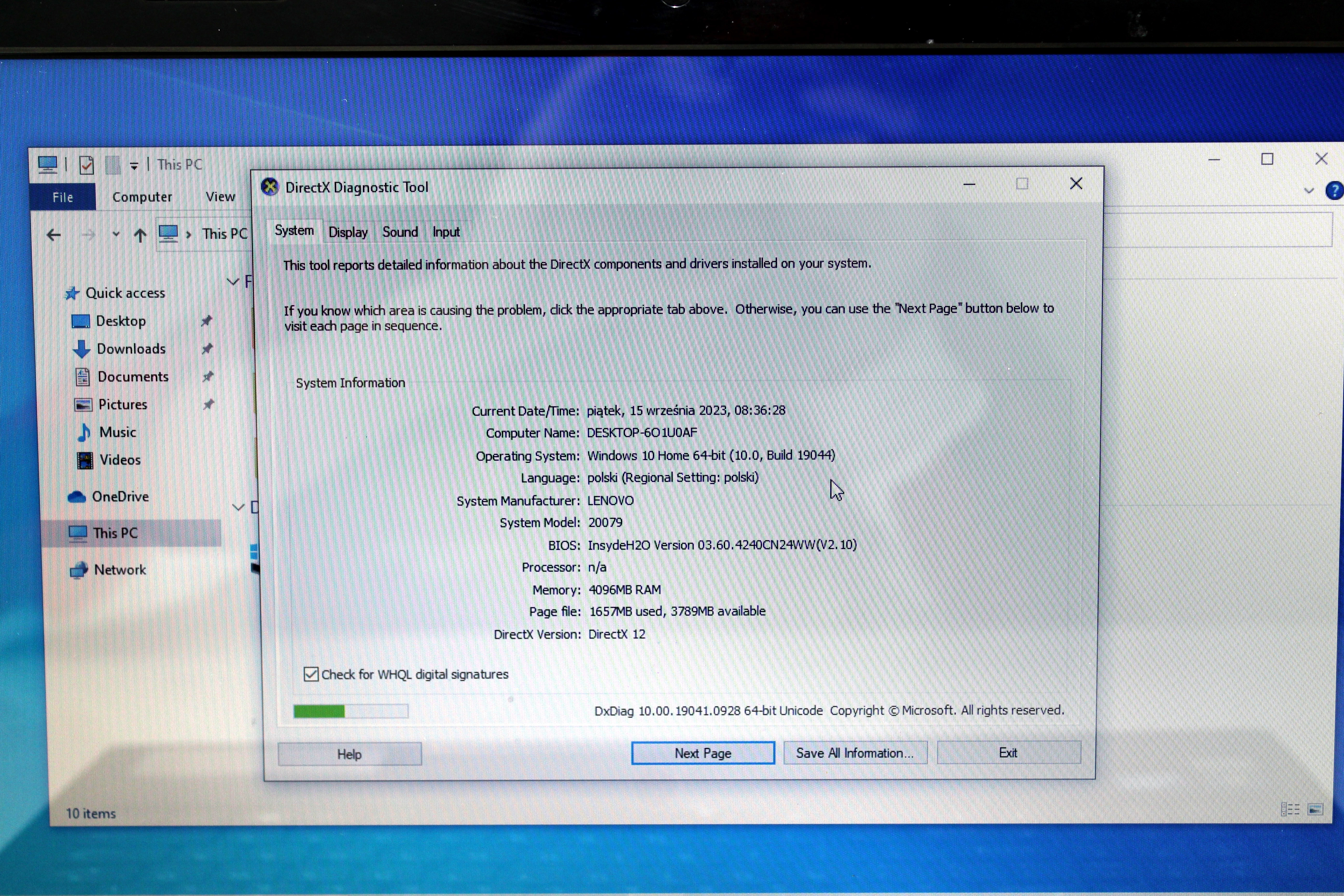The width and height of the screenshot is (1344, 896).
Task: Close the DirectX Diagnostic Tool window
Action: coord(1076,184)
